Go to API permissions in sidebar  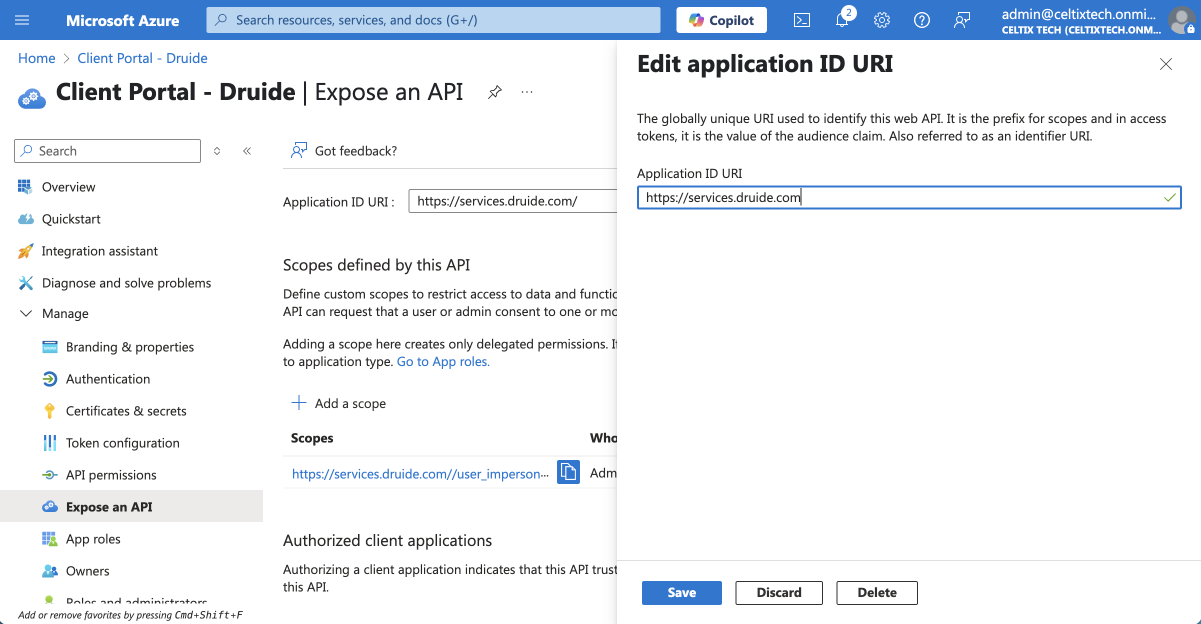coord(111,475)
